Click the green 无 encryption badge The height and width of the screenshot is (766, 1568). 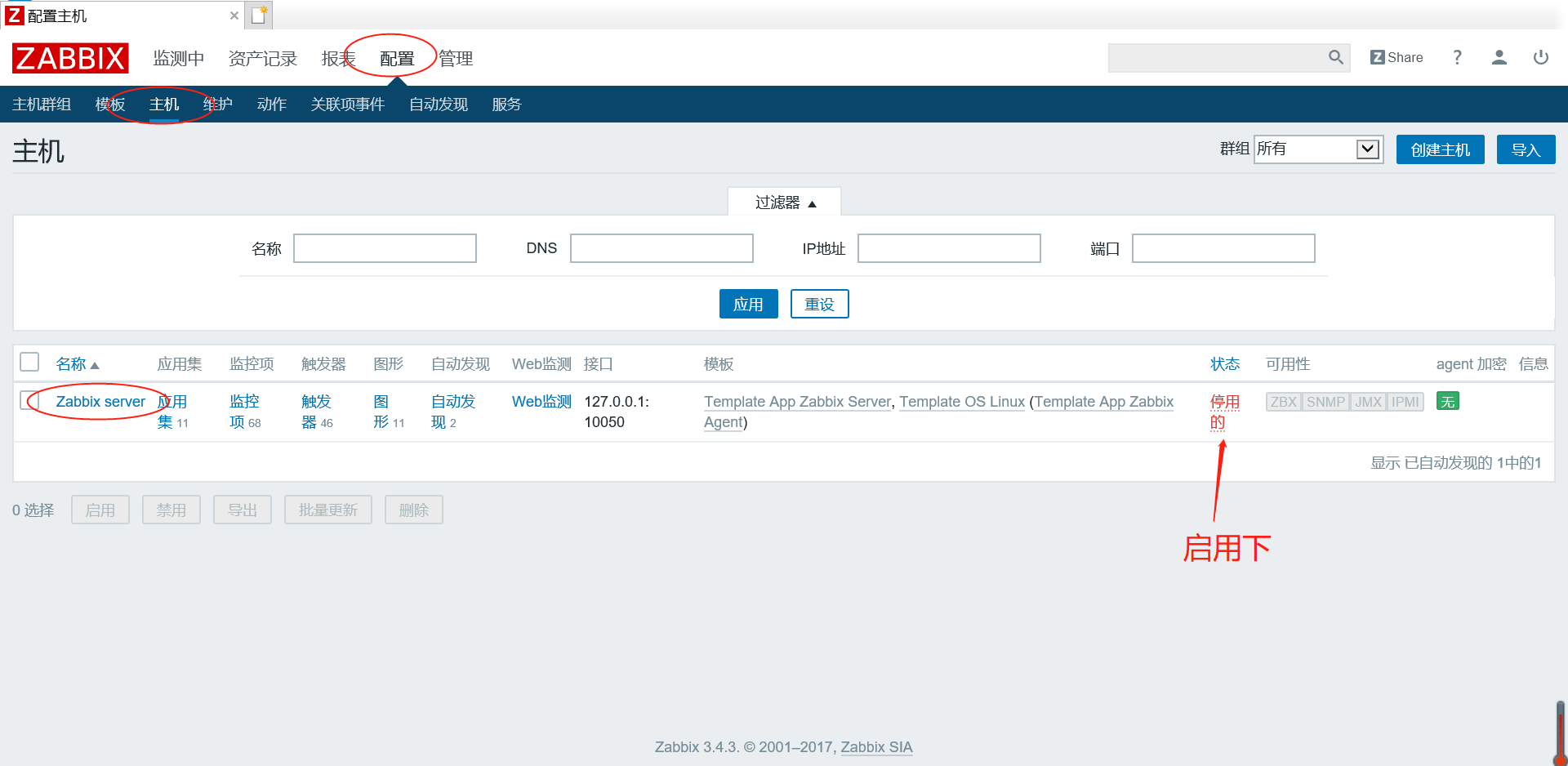point(1447,401)
